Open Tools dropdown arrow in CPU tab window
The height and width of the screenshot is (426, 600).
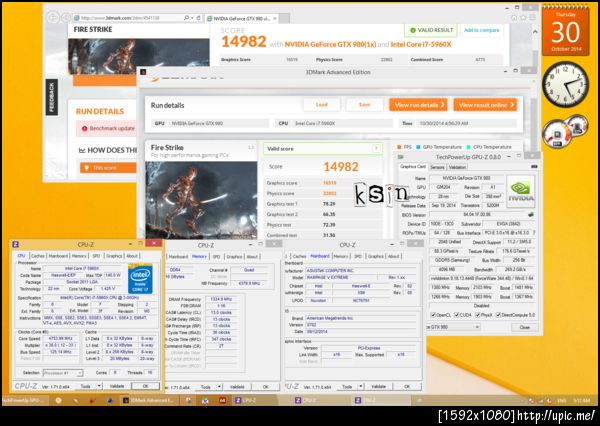click(x=99, y=387)
